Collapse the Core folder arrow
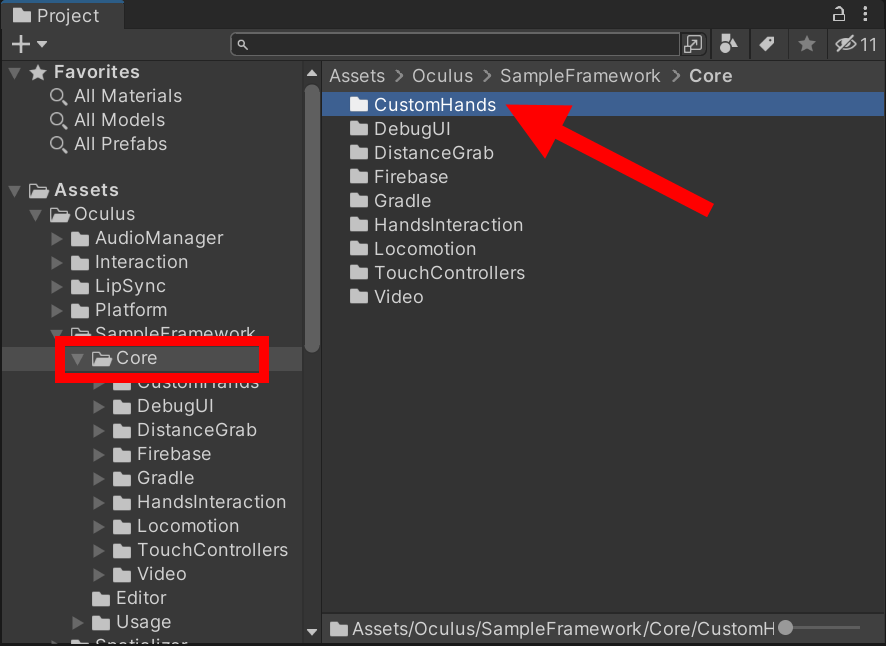 [78, 358]
